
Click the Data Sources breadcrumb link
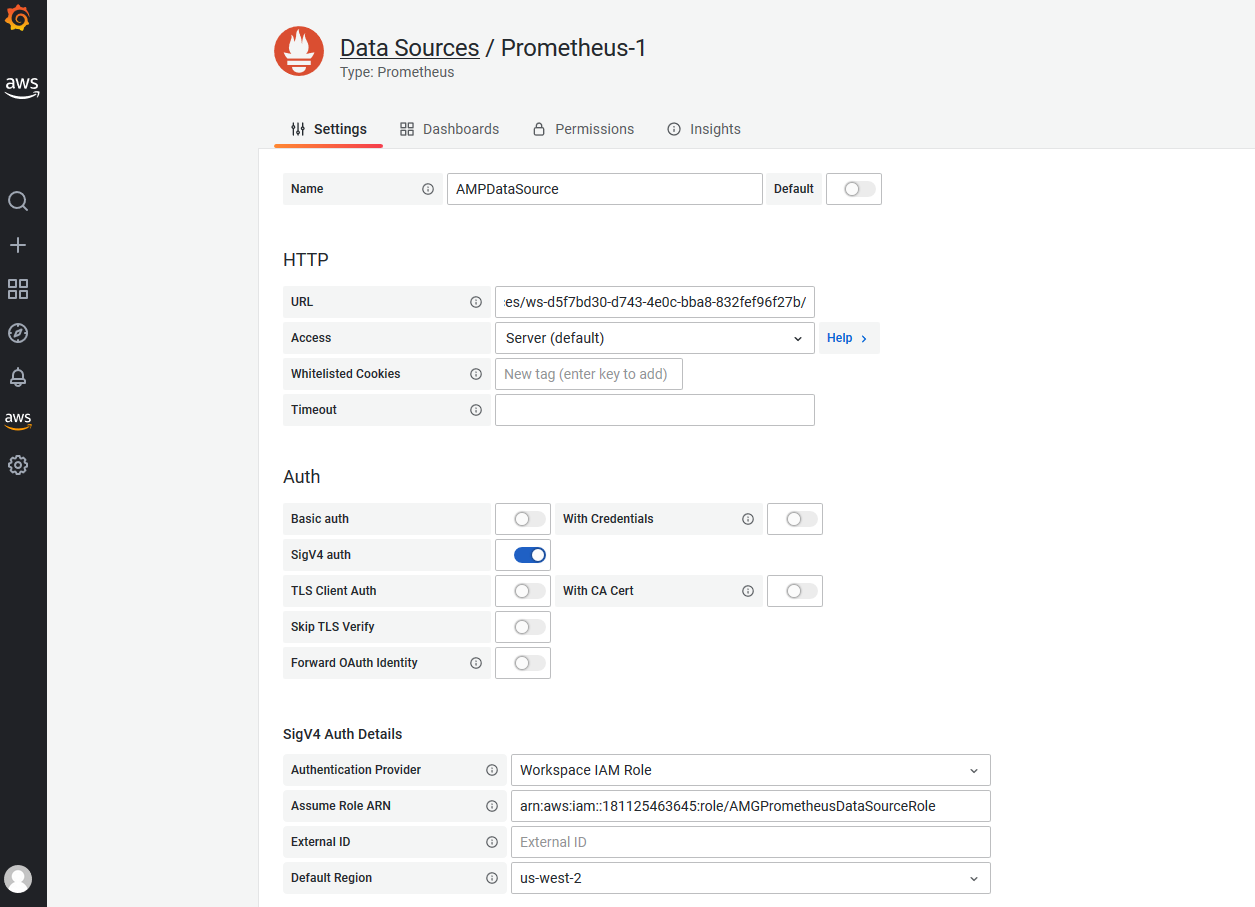pyautogui.click(x=409, y=48)
